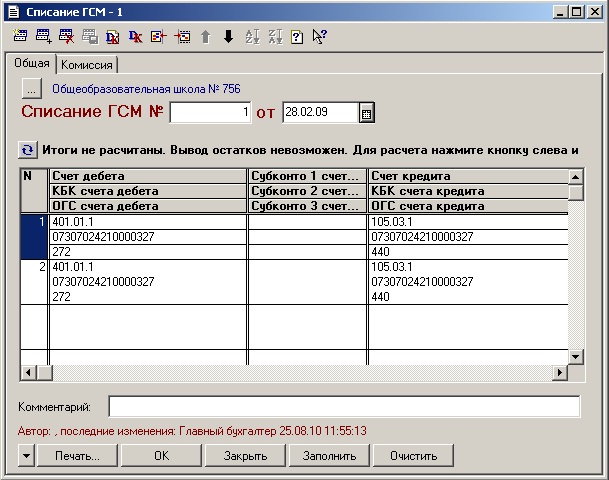Click the Заполнить button
This screenshot has width=609, height=480.
[329, 456]
